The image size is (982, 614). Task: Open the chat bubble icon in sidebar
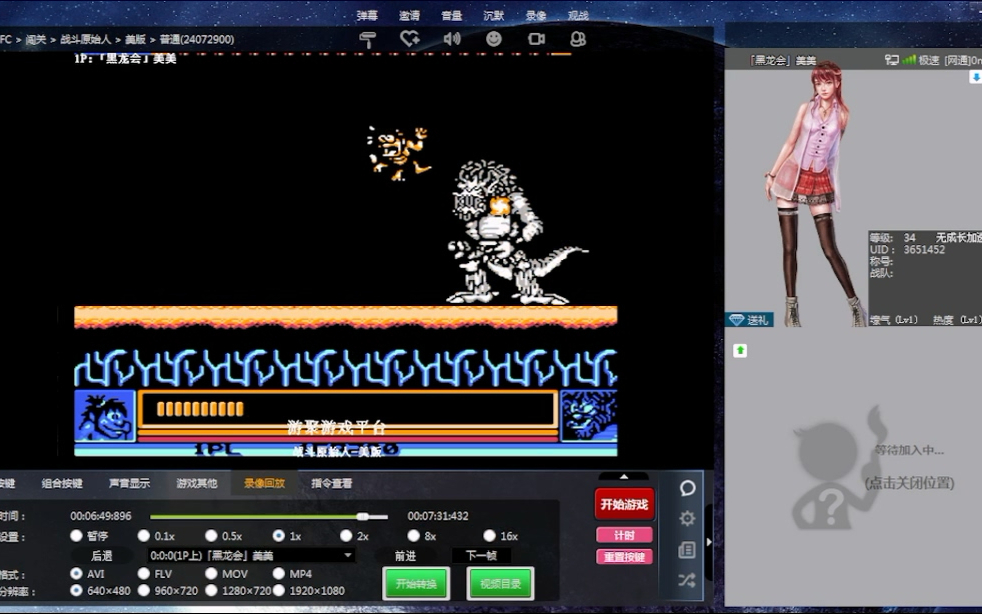point(687,488)
